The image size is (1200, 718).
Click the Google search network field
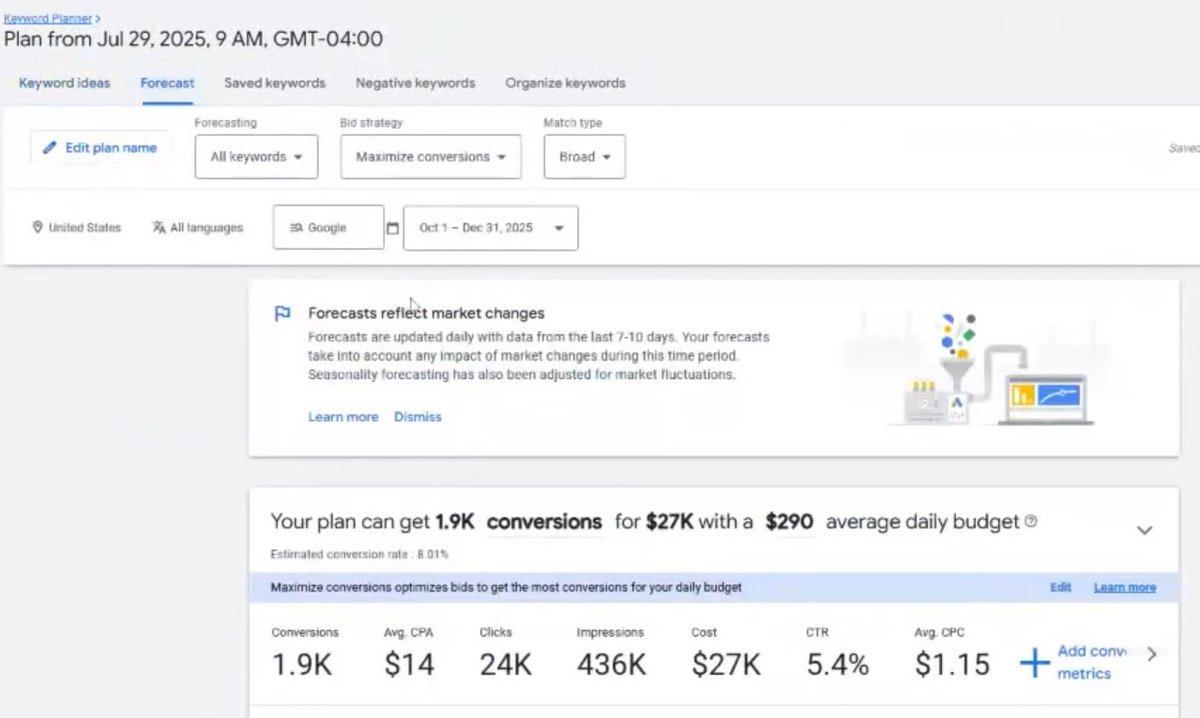(x=328, y=228)
